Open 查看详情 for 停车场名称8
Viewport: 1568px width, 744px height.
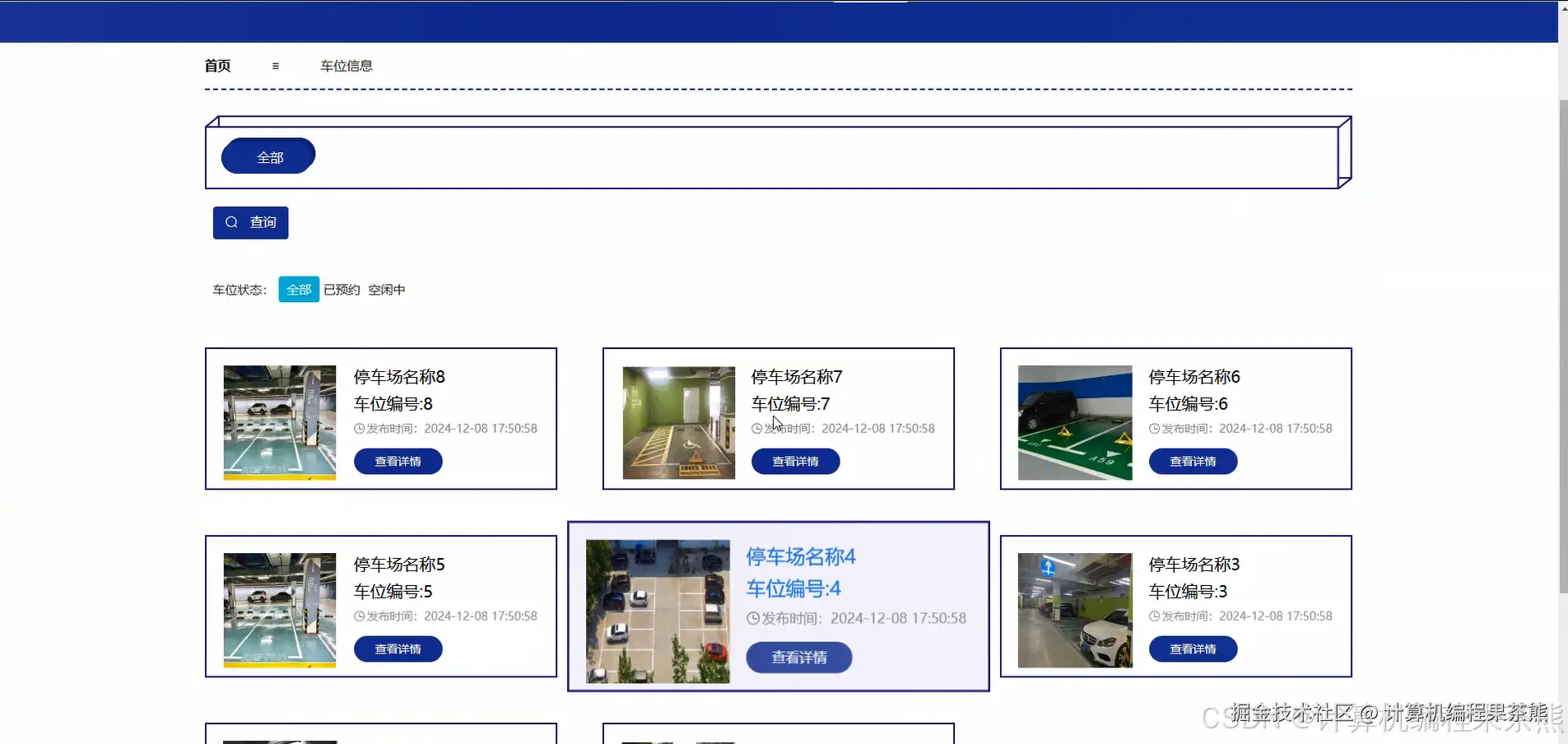pos(398,461)
